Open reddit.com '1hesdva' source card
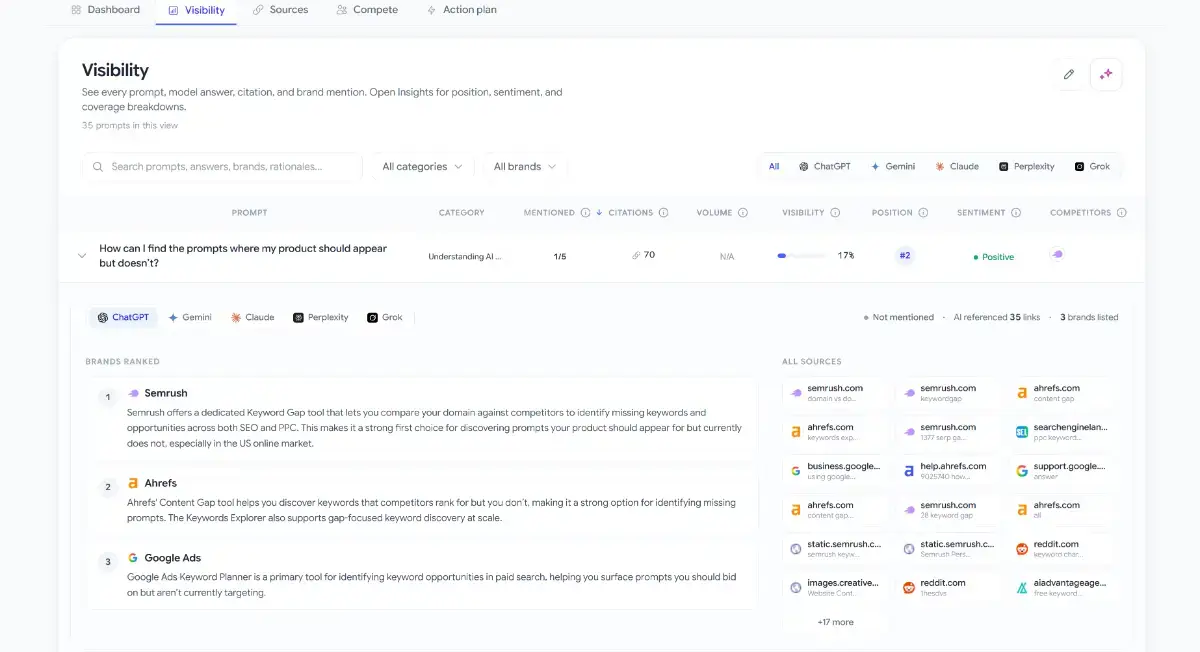The image size is (1200, 652). (947, 588)
